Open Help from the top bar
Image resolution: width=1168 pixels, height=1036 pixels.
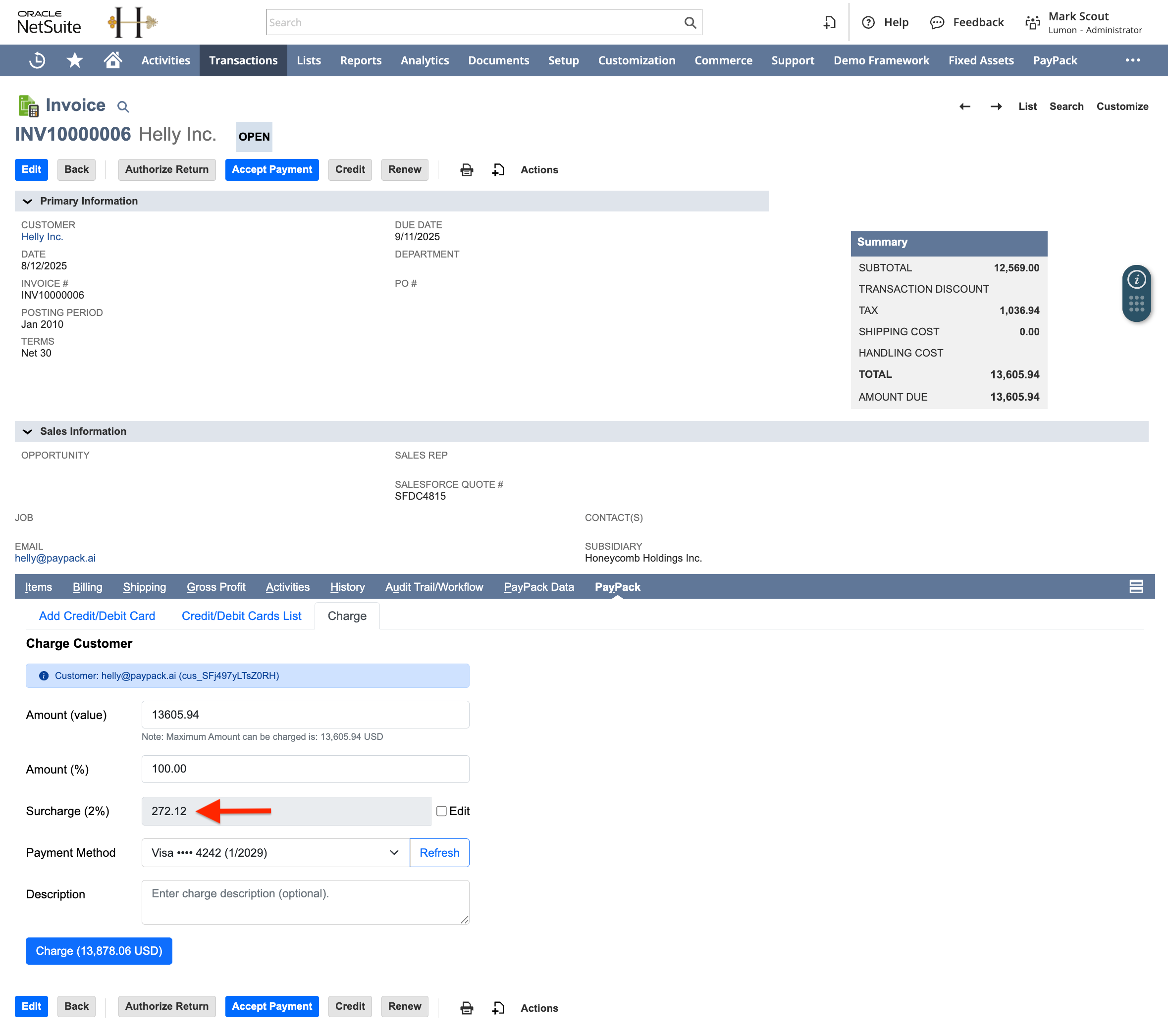point(885,22)
